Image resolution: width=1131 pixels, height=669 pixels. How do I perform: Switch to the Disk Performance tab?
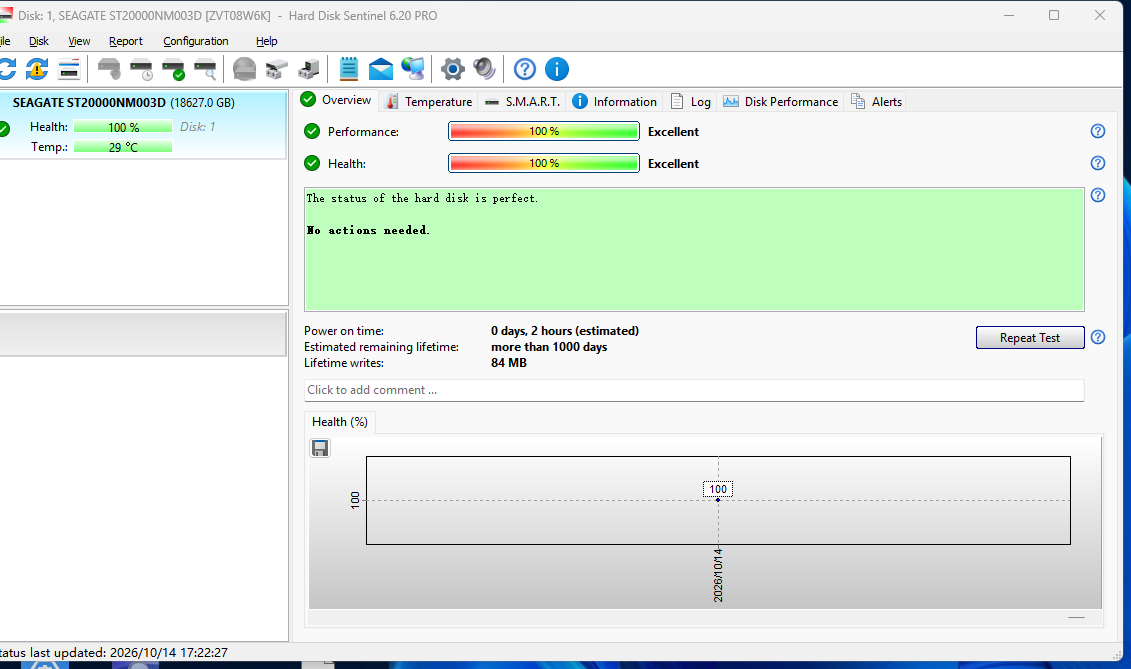point(781,102)
